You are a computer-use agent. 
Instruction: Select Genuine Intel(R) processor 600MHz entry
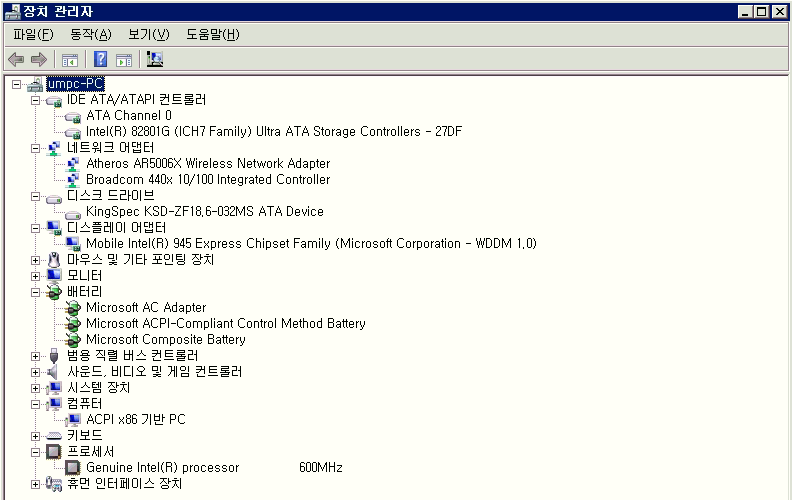pyautogui.click(x=214, y=467)
